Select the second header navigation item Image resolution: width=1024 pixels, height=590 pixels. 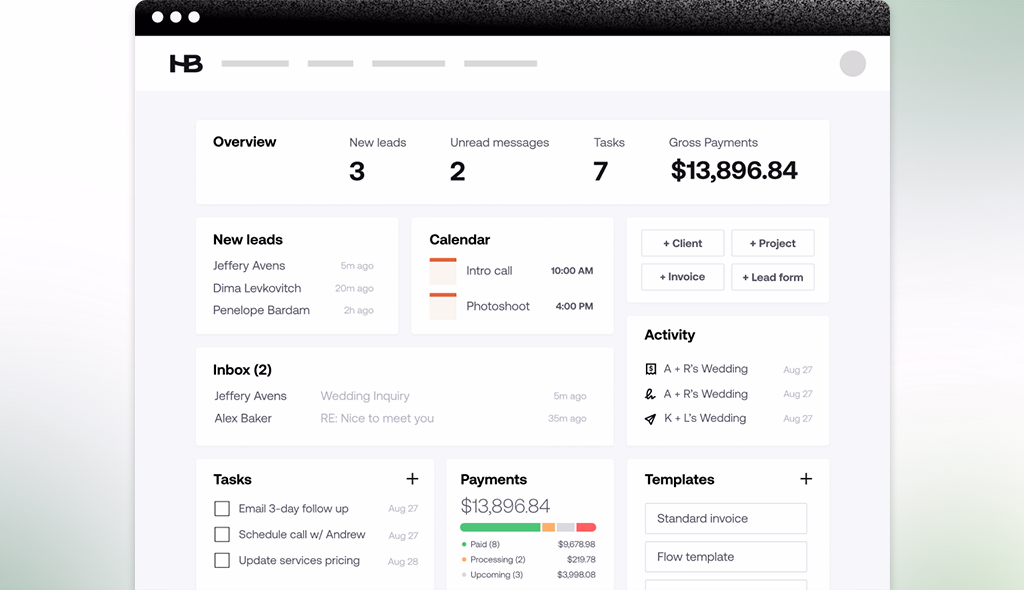click(x=330, y=63)
